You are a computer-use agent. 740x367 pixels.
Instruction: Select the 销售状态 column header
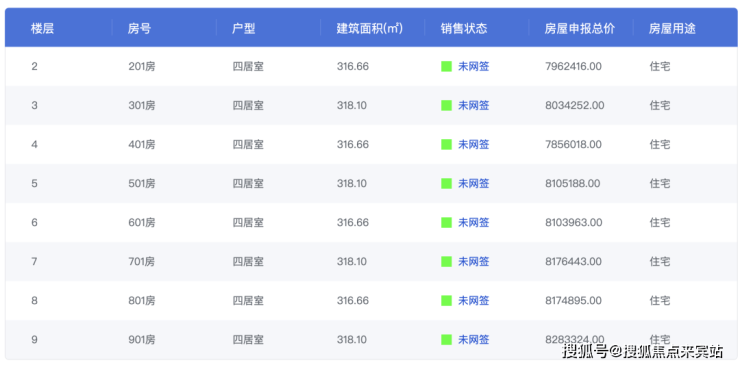click(x=464, y=29)
